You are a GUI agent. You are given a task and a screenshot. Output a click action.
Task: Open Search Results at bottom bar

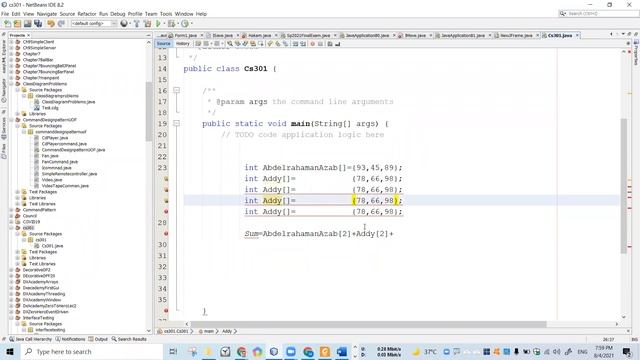click(129, 339)
